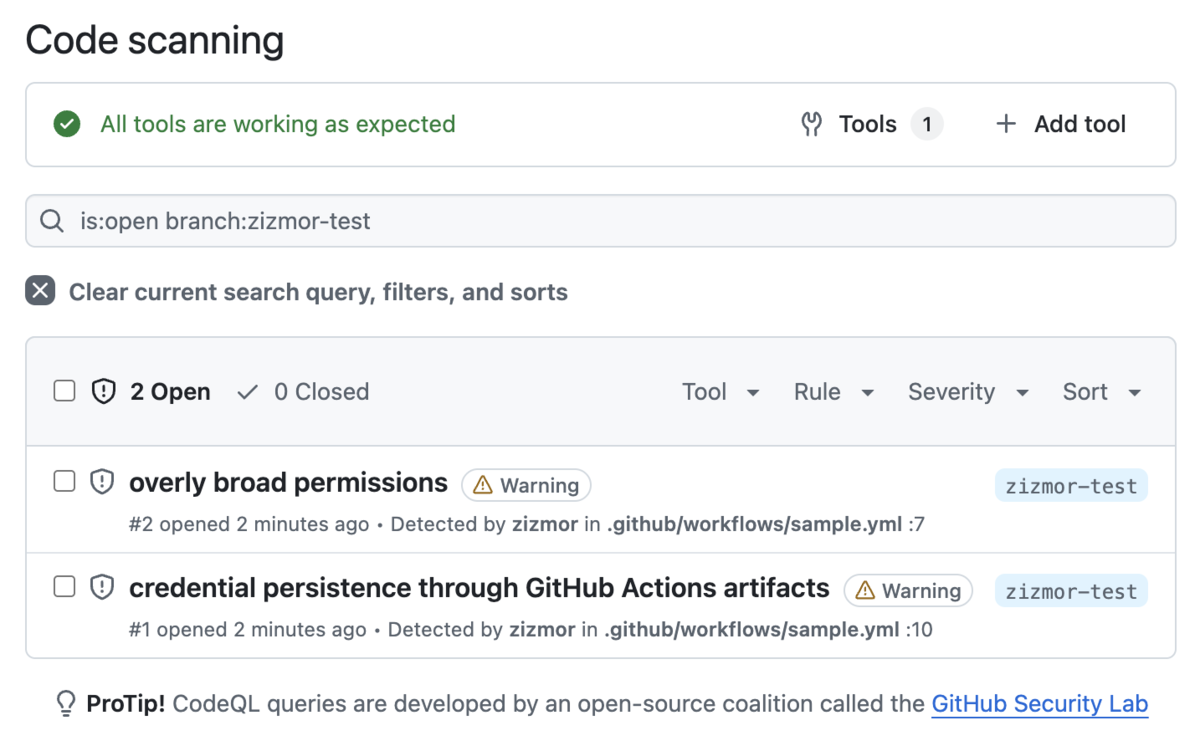This screenshot has height=746, width=1200.
Task: Check the overly broad permissions alert
Action: point(64,482)
